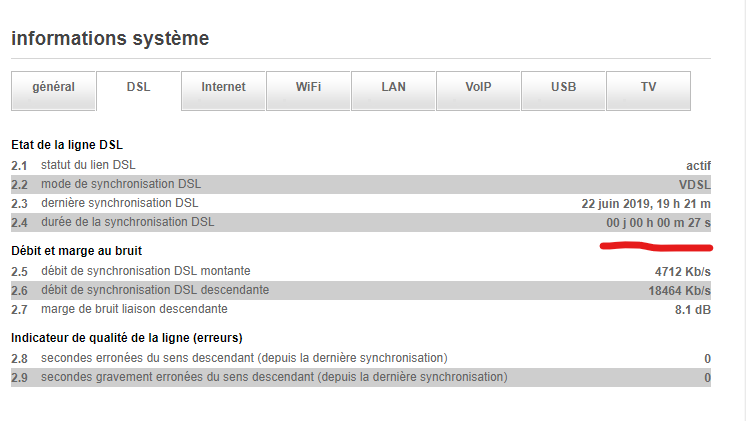This screenshot has width=746, height=421.
Task: Switch to the USB tab
Action: (563, 88)
